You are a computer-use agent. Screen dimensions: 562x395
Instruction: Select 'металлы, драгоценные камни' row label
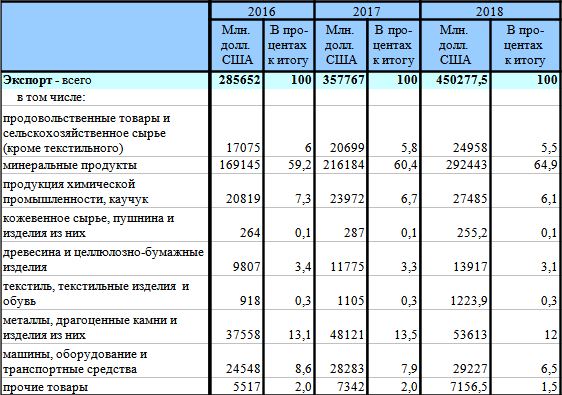point(90,327)
